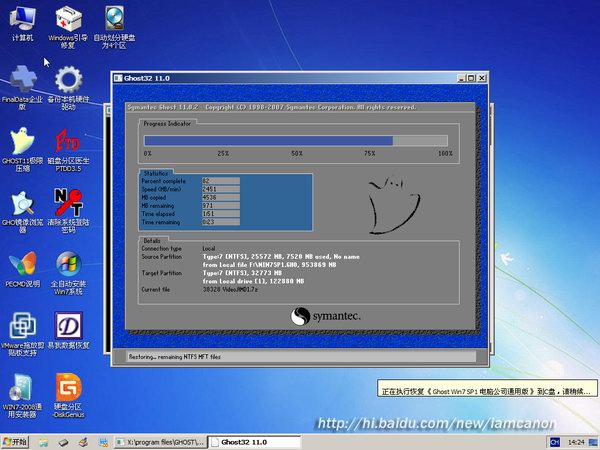The height and width of the screenshot is (450, 600).
Task: Launch the FinalData企业版 icon
Action: click(22, 88)
